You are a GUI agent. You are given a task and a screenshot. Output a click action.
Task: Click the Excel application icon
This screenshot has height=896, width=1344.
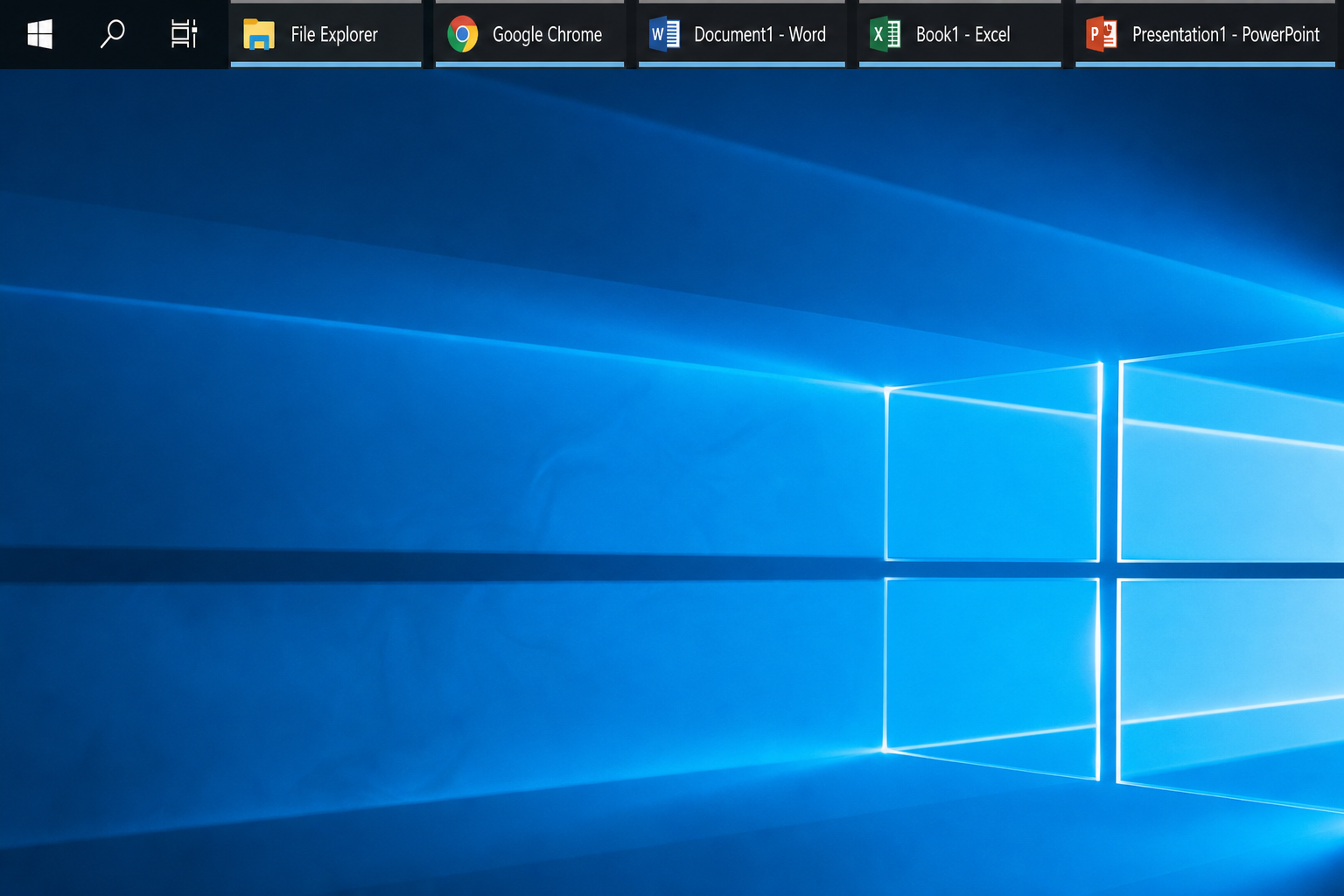(x=885, y=34)
